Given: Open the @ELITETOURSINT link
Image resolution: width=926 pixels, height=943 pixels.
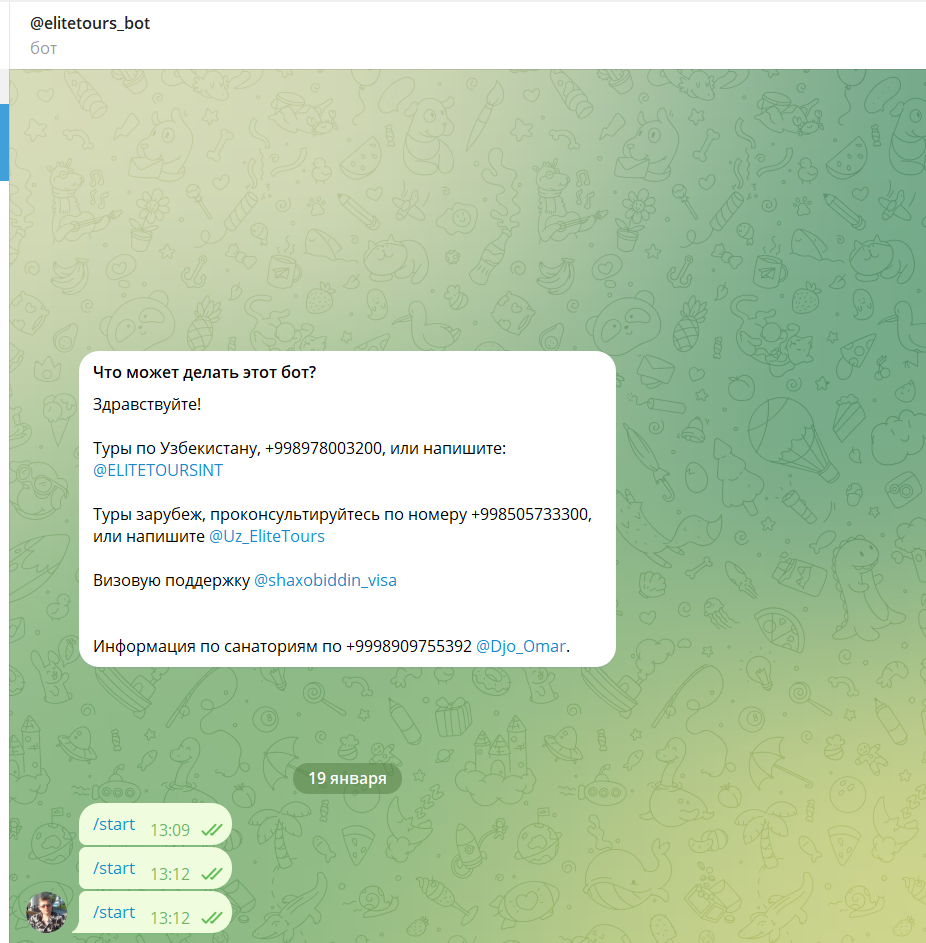Looking at the screenshot, I should click(x=158, y=470).
